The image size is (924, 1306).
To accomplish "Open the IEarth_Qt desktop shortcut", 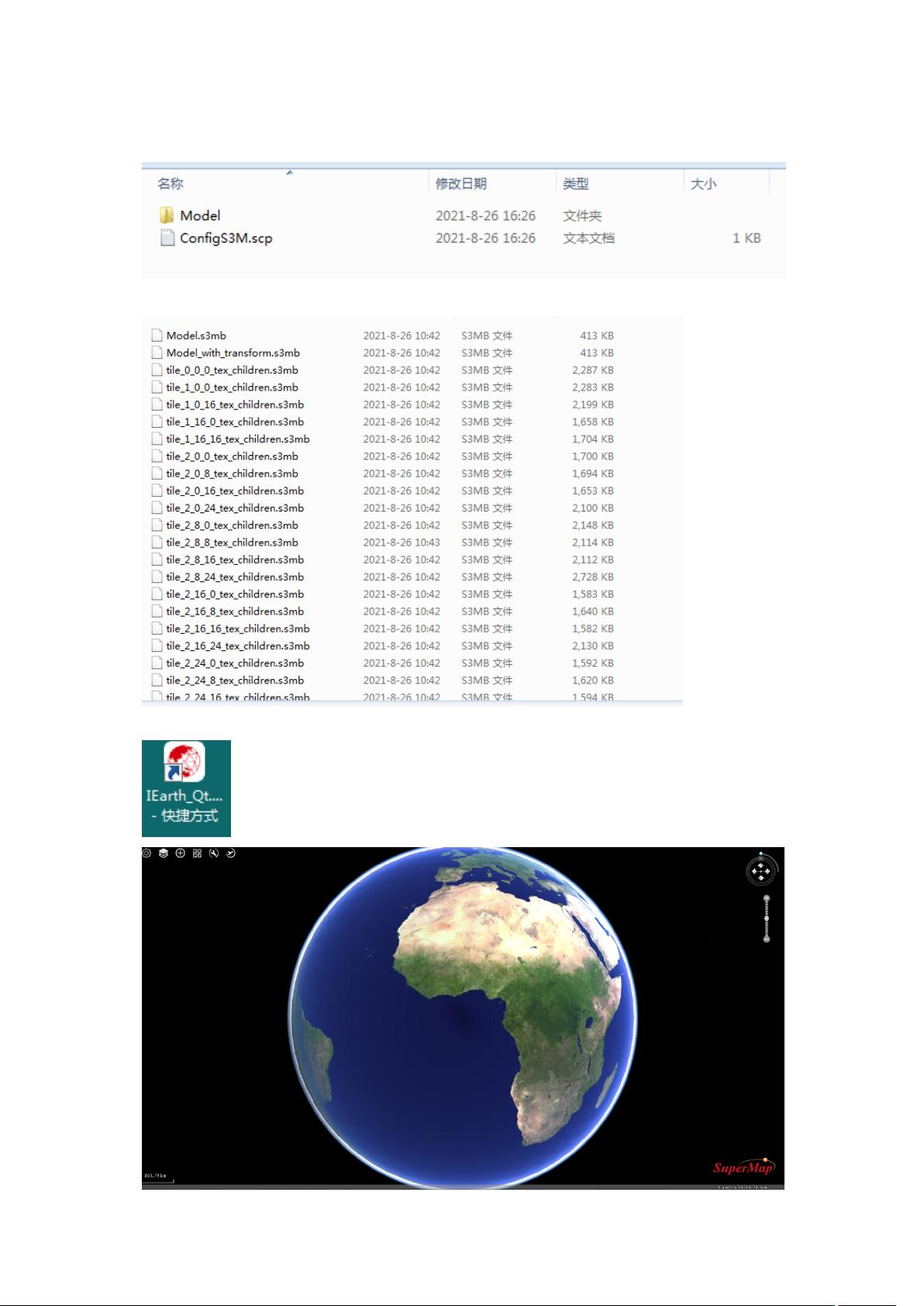I will [185, 787].
